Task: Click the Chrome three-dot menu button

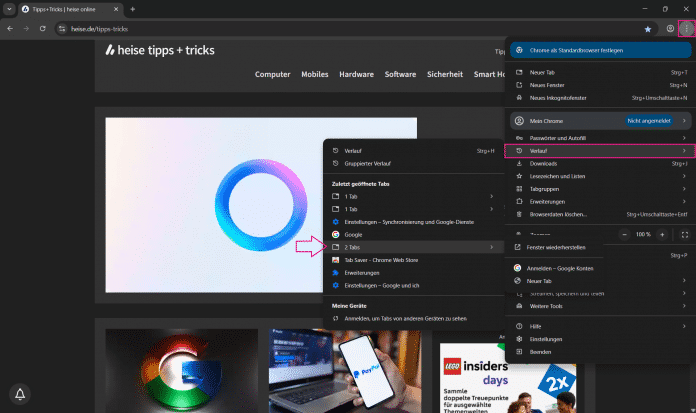Action: [685, 29]
